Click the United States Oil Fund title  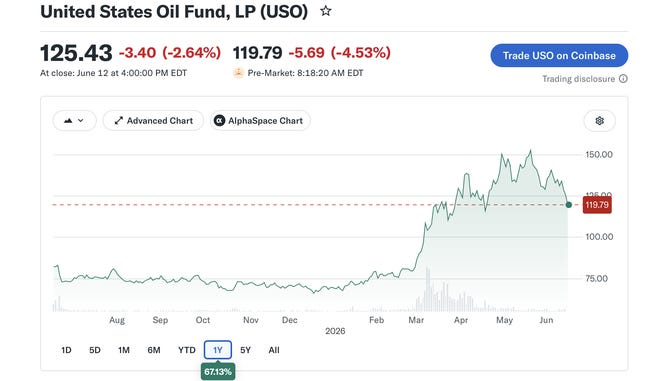tap(174, 12)
